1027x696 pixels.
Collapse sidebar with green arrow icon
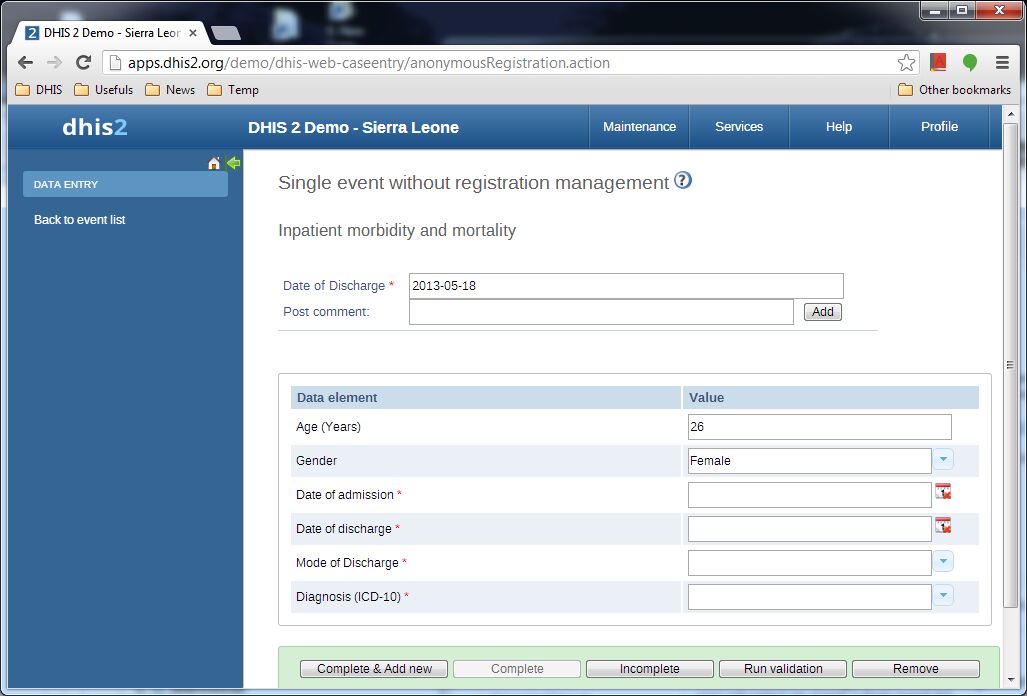coord(233,163)
